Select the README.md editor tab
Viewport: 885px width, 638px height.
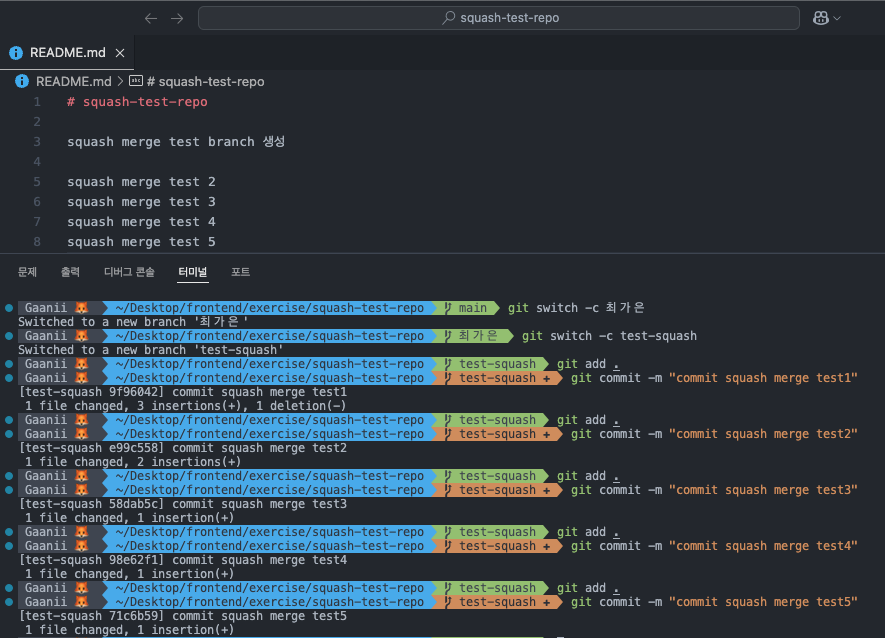[67, 53]
